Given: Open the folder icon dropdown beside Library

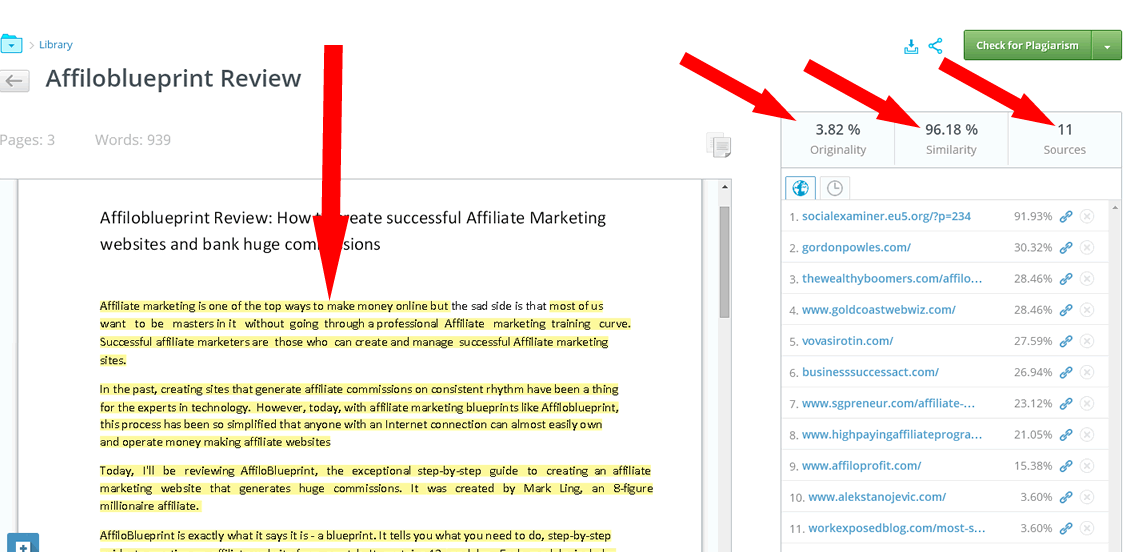Looking at the screenshot, I should point(12,44).
